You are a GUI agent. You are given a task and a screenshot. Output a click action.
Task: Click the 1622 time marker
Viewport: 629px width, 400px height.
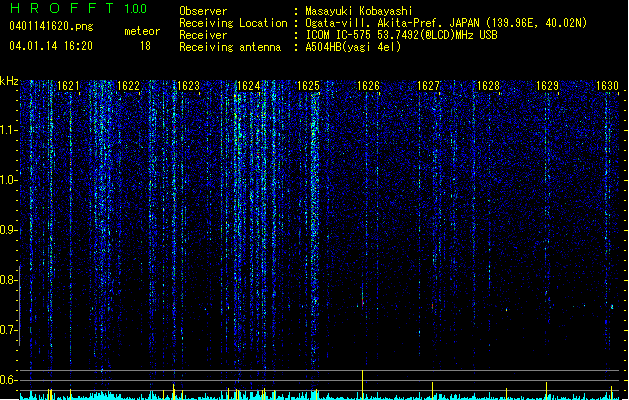[128, 86]
